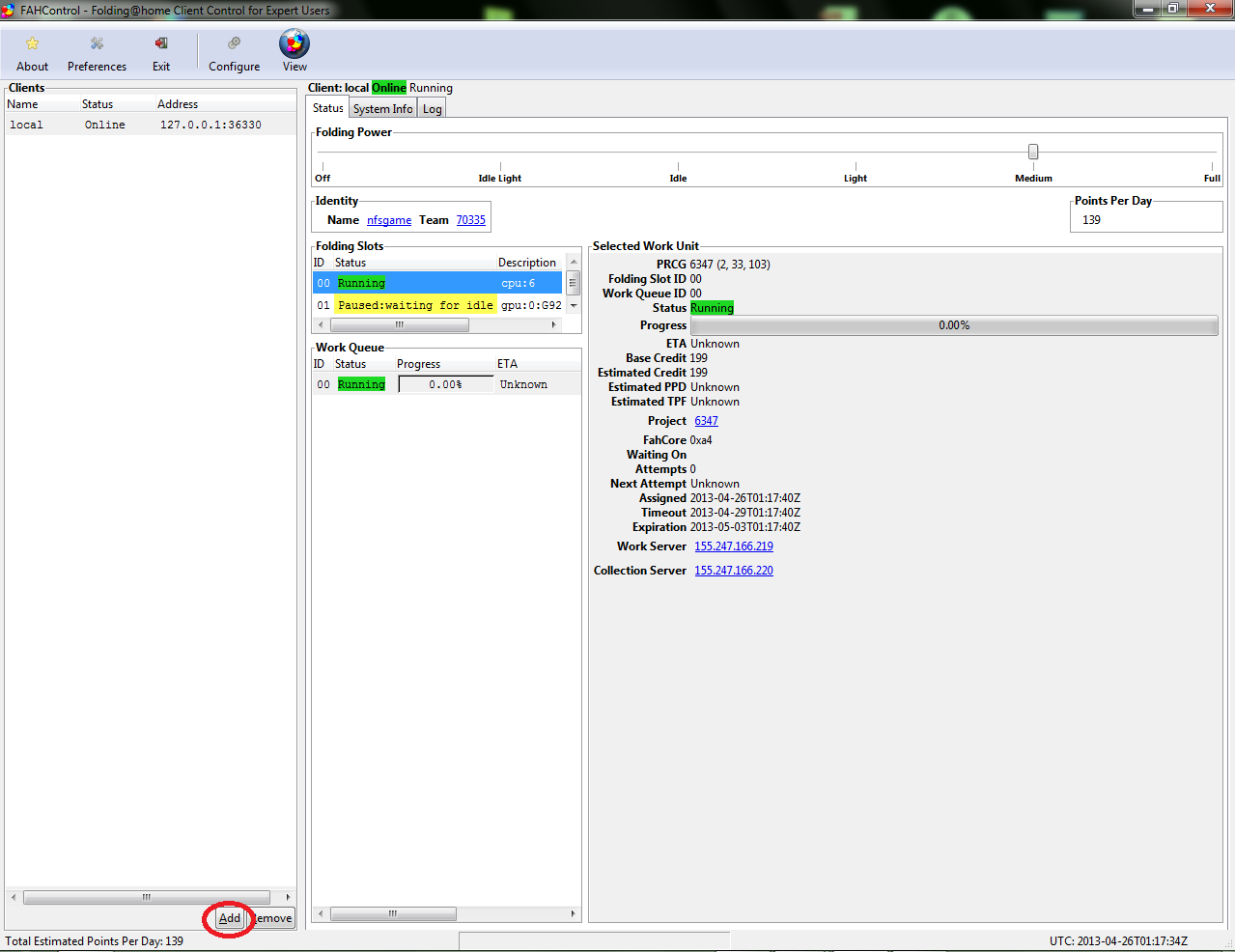Switch to the System Info tab
Image resolution: width=1235 pixels, height=952 pixels.
382,109
